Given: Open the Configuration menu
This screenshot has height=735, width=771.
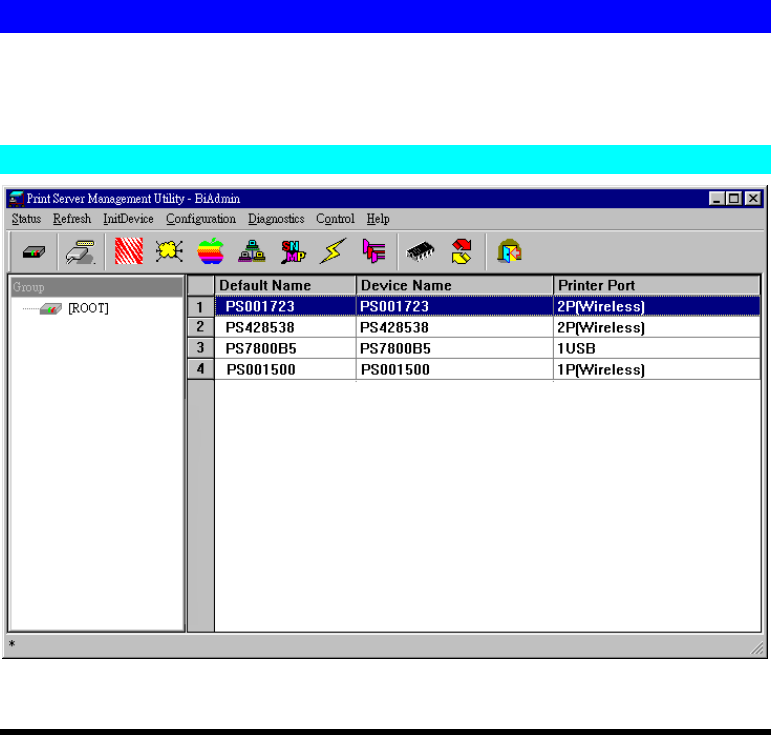Looking at the screenshot, I should point(201,219).
